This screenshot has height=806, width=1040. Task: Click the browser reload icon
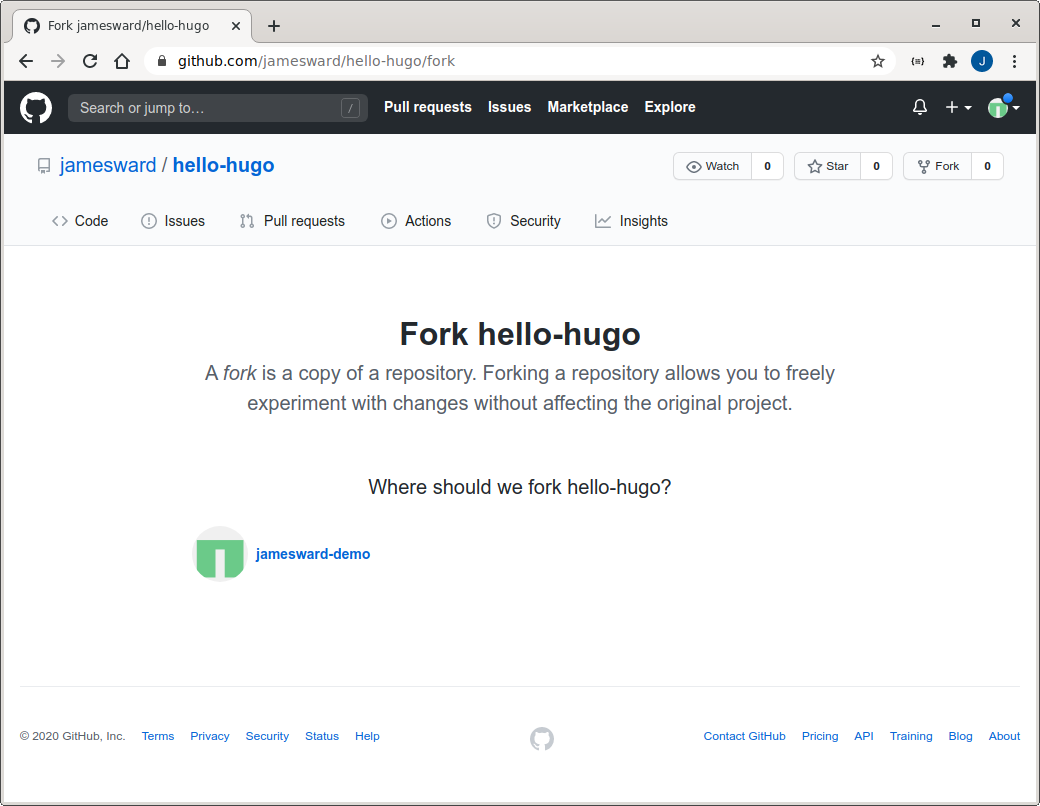pyautogui.click(x=90, y=61)
